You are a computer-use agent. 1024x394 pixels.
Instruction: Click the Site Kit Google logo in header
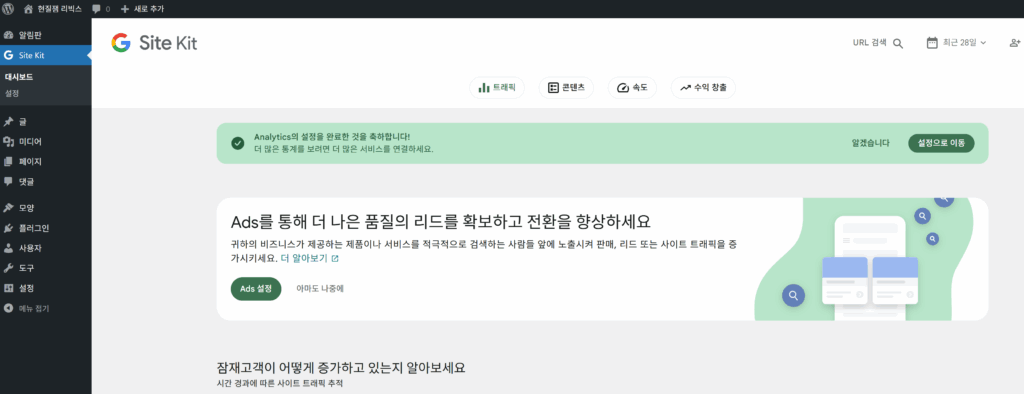click(x=121, y=42)
